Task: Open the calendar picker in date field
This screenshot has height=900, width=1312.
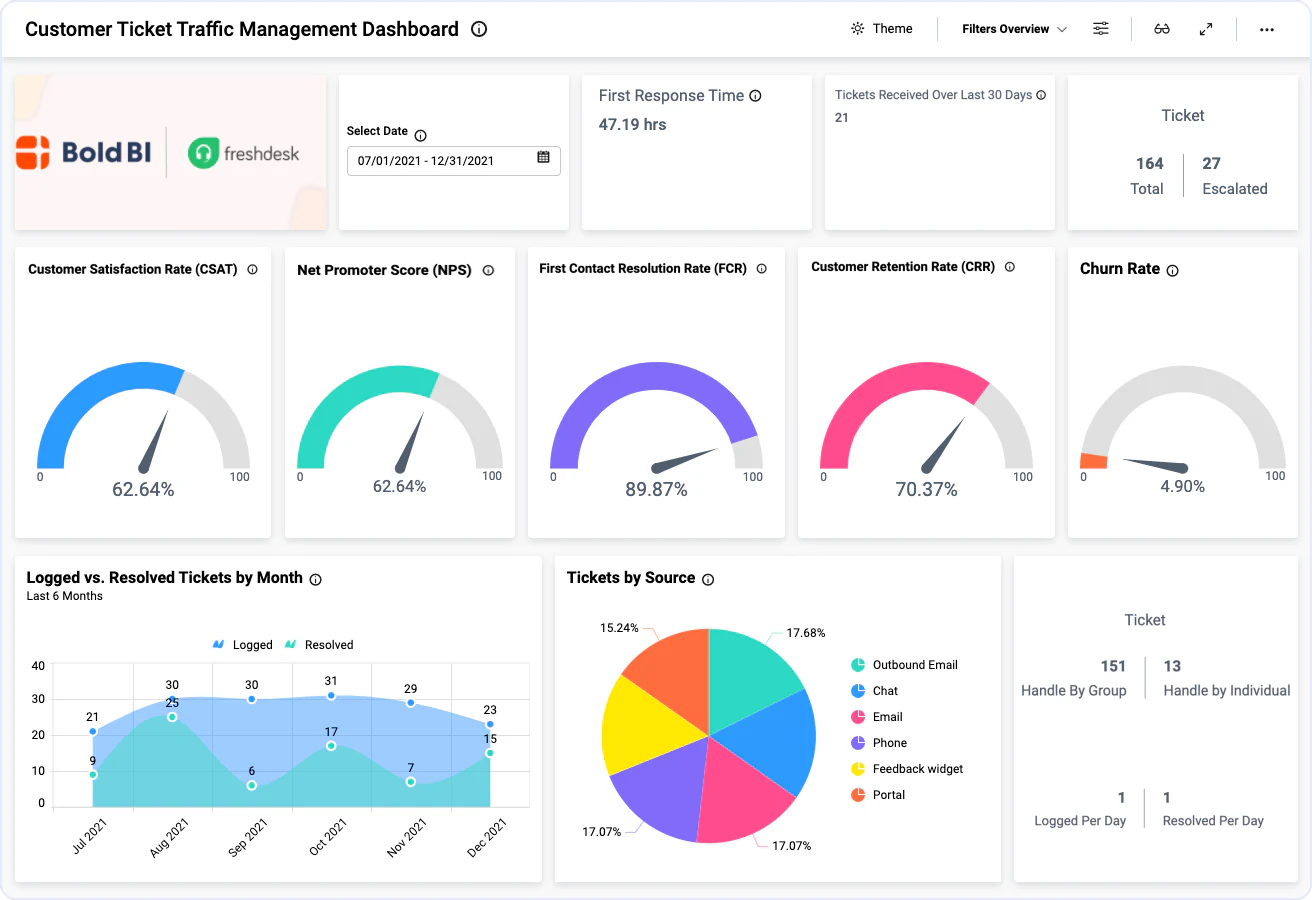Action: (x=543, y=157)
